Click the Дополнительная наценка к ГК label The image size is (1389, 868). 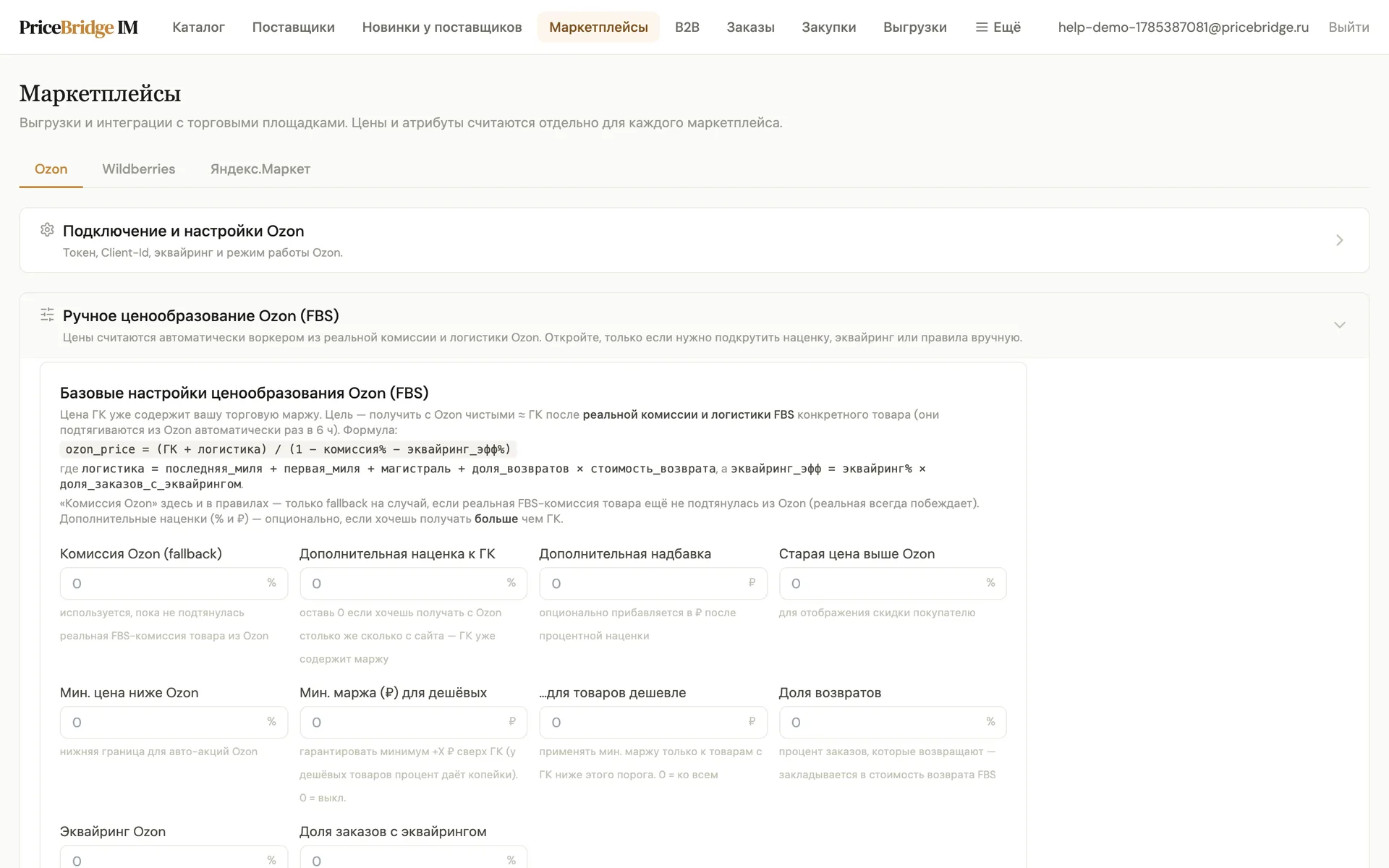pyautogui.click(x=397, y=554)
